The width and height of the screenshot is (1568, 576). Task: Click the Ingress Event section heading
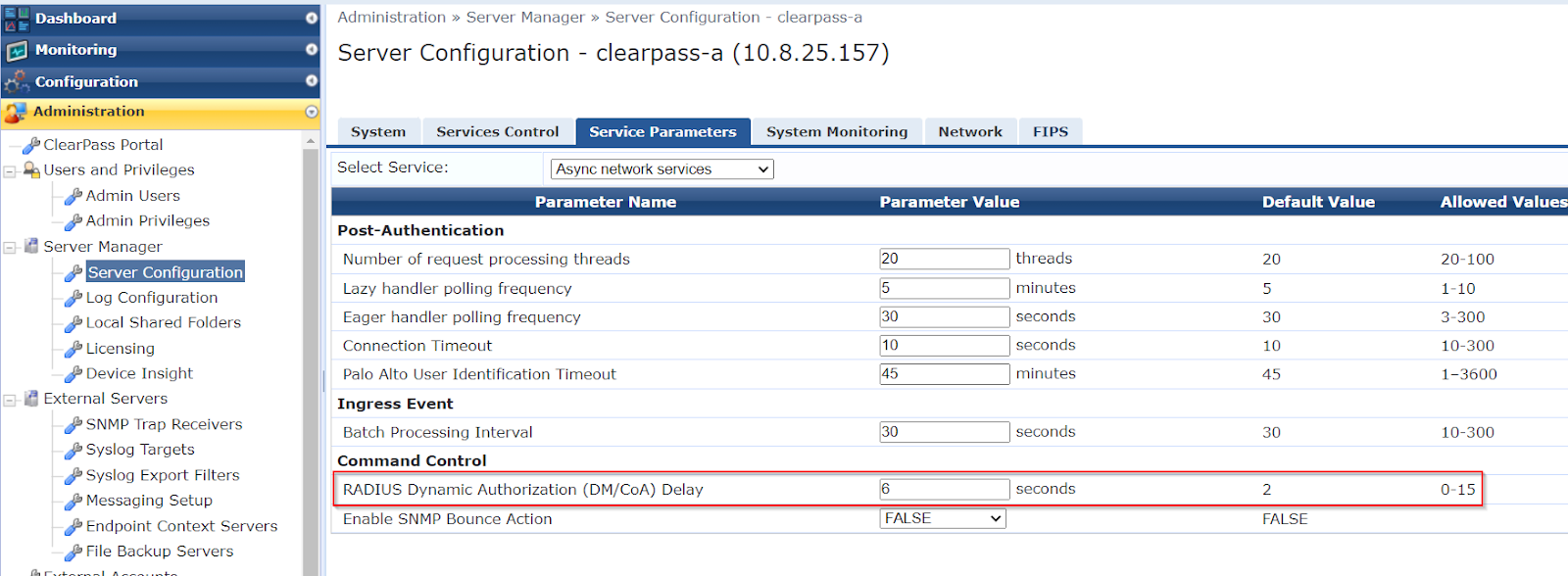[x=395, y=404]
